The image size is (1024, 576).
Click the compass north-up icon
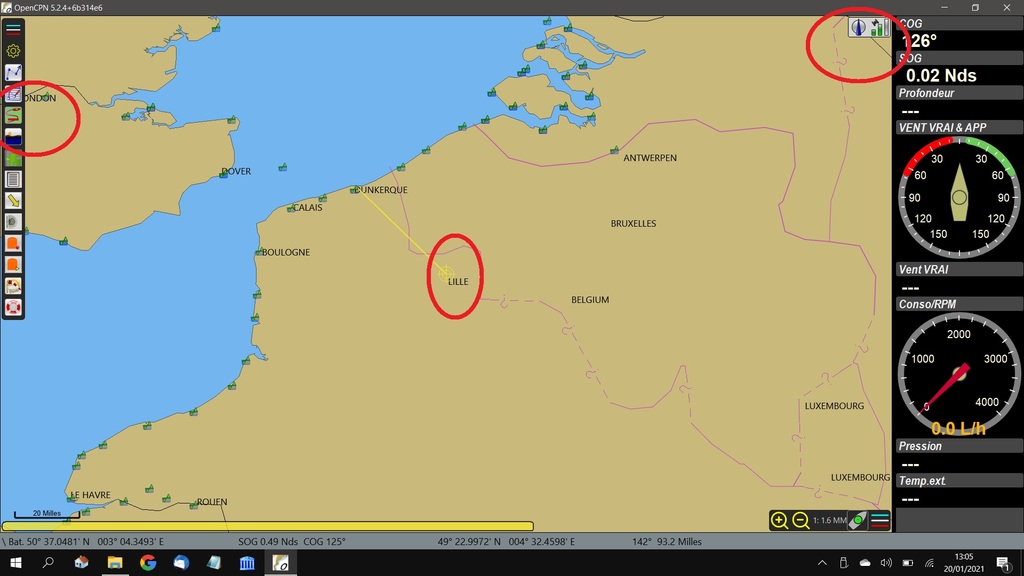858,27
